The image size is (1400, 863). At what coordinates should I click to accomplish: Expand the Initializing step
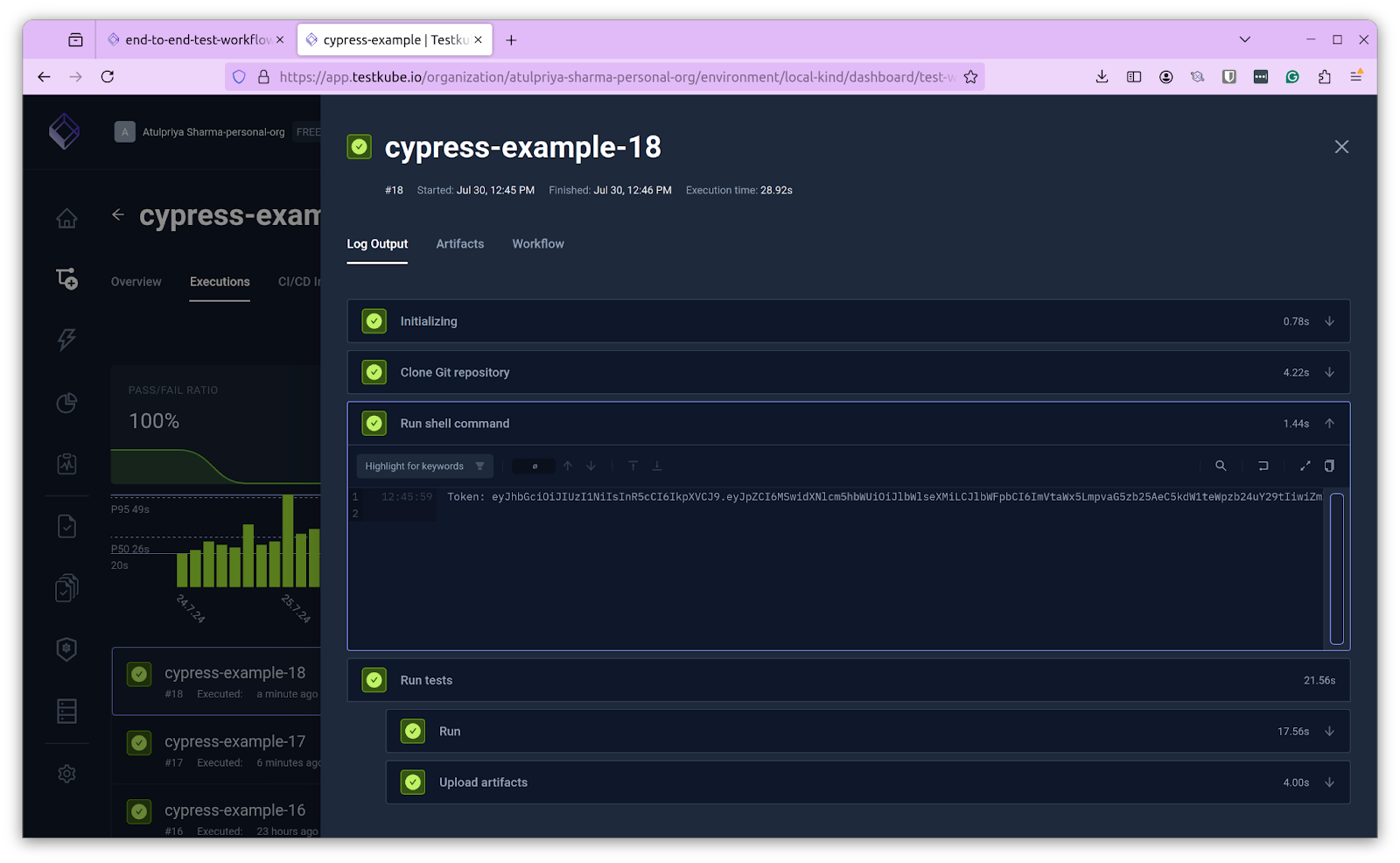(x=1329, y=321)
